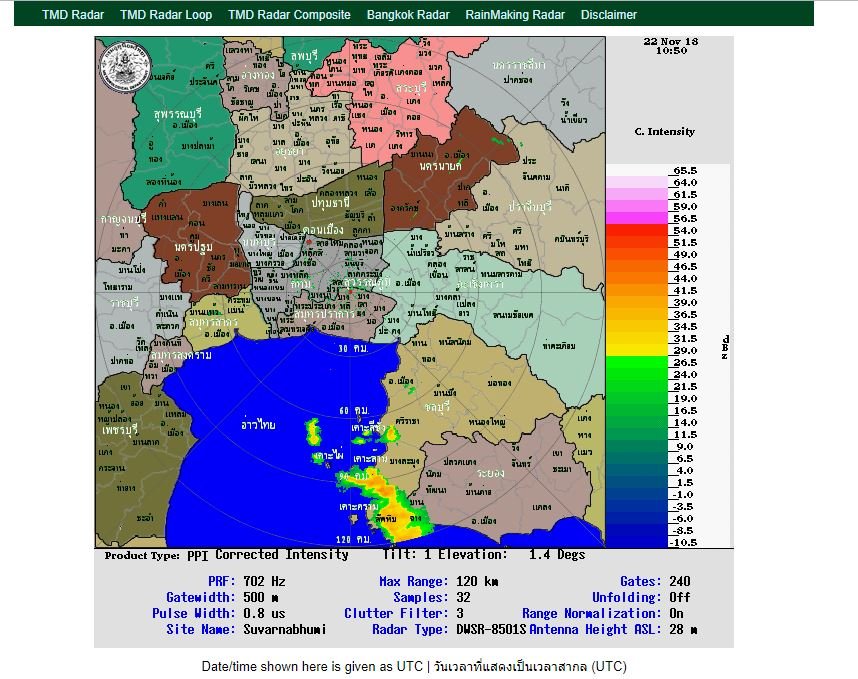Viewport: 858px width, 679px height.
Task: View the Disclaimer page
Action: point(608,15)
